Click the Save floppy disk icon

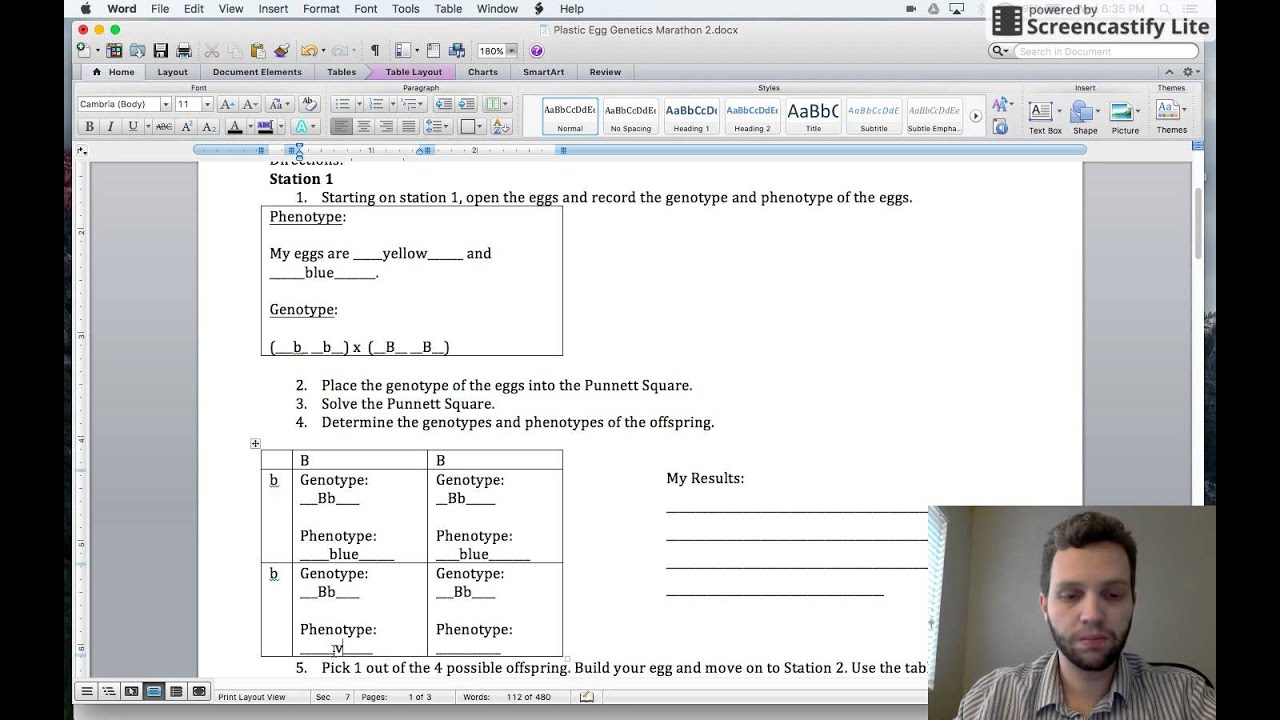[160, 50]
